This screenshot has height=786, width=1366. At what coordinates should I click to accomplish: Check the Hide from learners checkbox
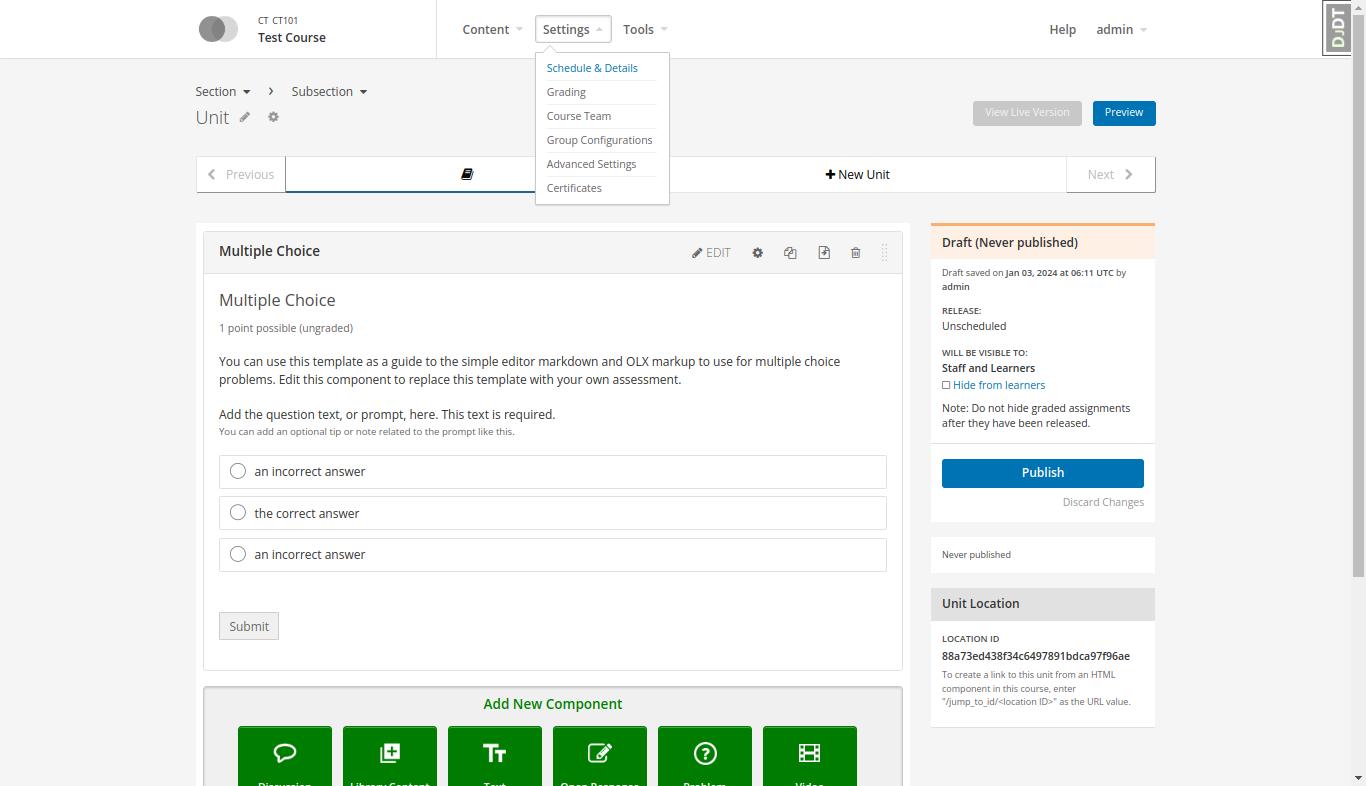click(946, 385)
